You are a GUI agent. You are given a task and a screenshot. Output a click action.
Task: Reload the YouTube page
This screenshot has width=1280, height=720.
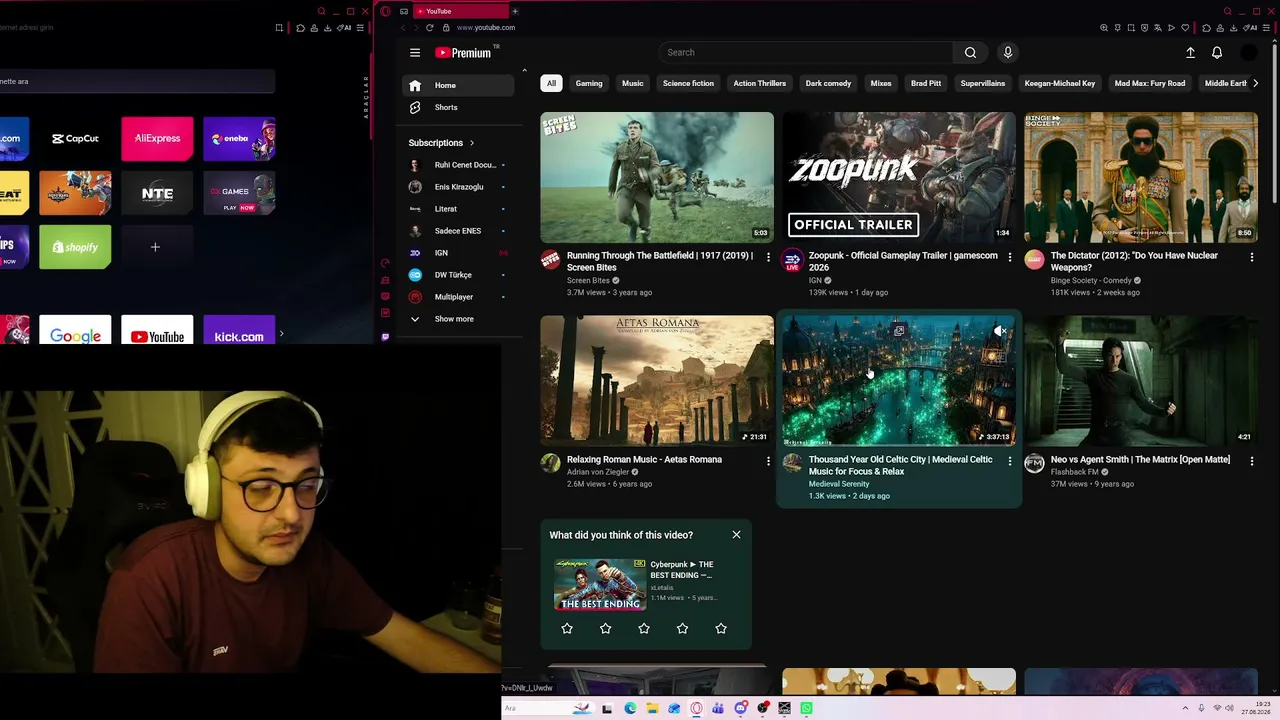(430, 28)
